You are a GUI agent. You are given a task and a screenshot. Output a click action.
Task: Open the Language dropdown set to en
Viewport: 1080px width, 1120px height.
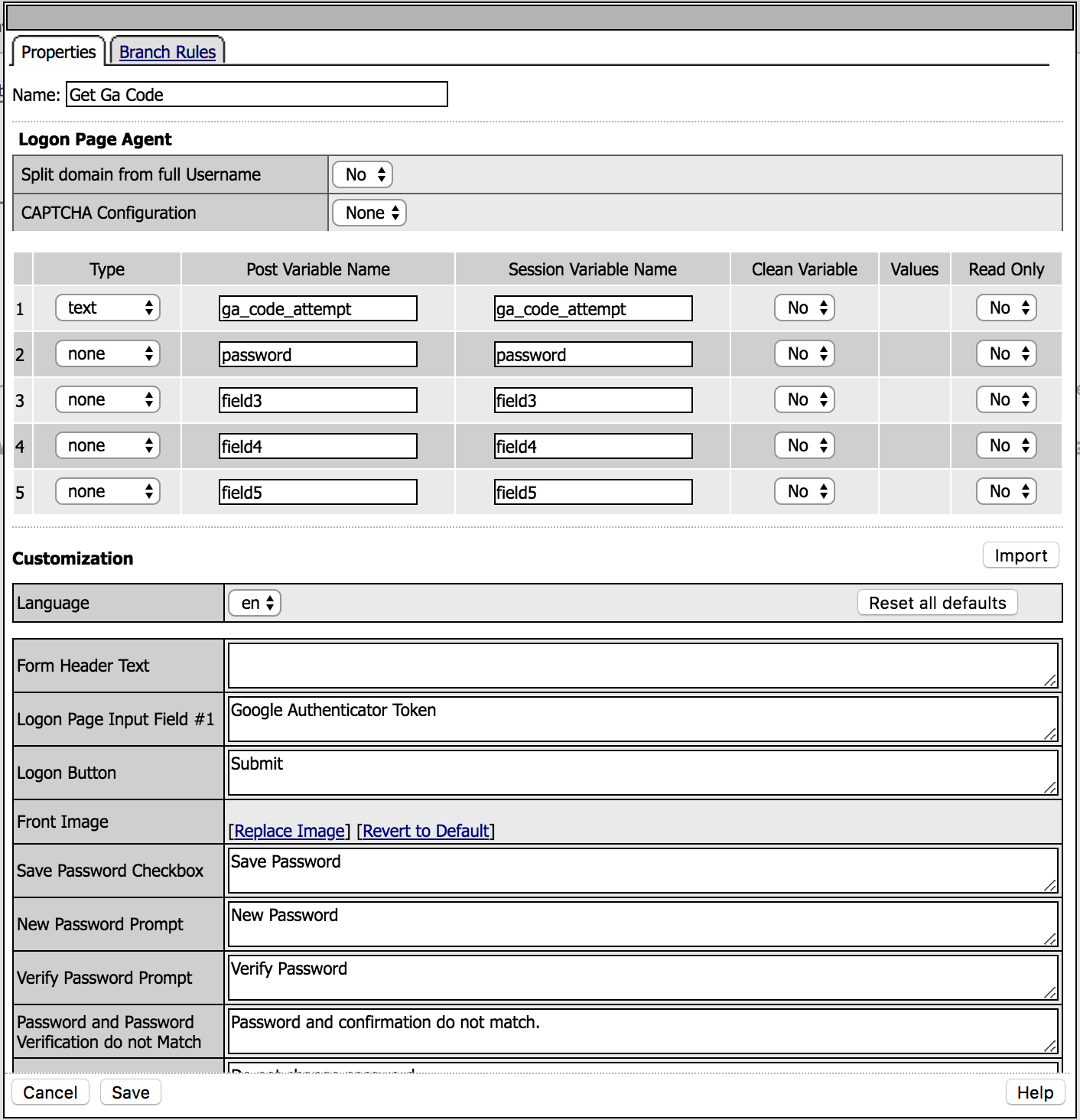pyautogui.click(x=255, y=603)
